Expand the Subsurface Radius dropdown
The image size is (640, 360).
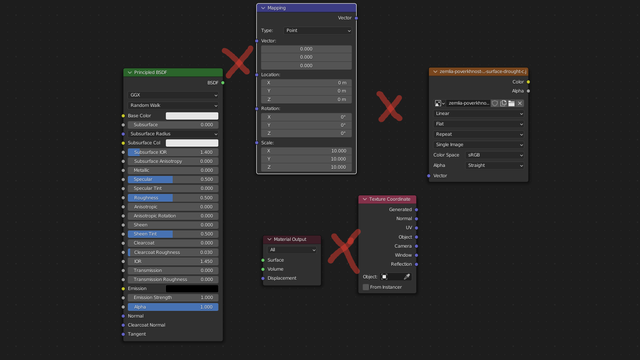coord(173,134)
